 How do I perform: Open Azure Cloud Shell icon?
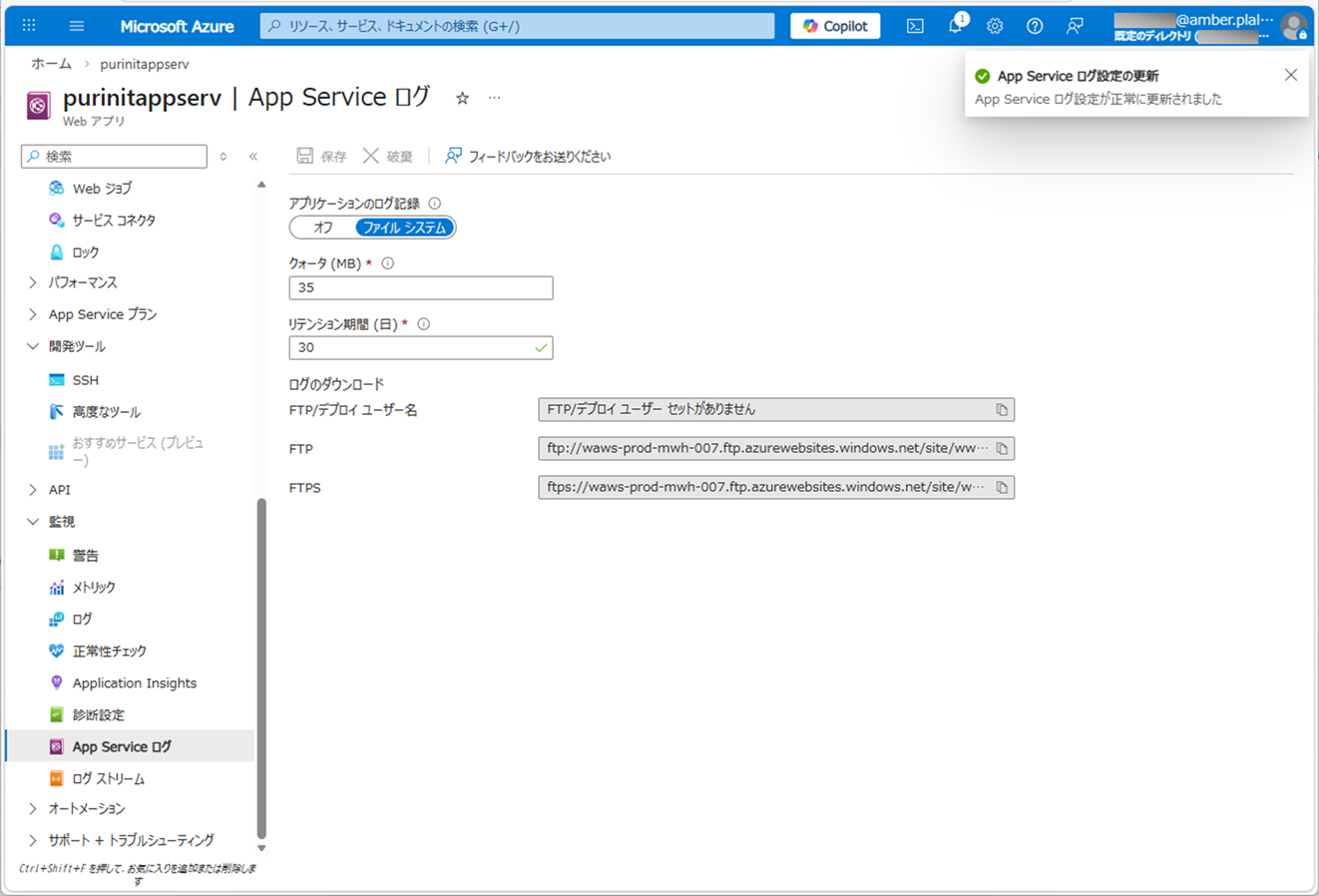[x=915, y=26]
